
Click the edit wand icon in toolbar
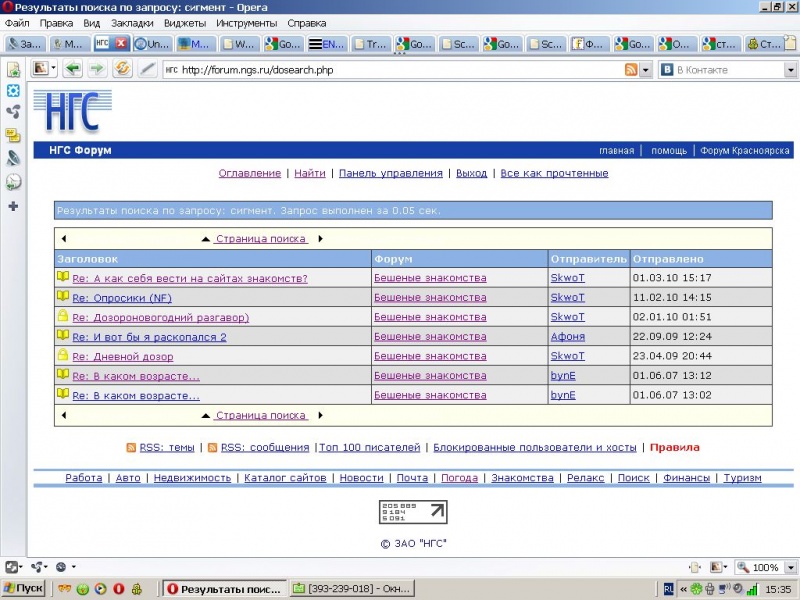(148, 69)
